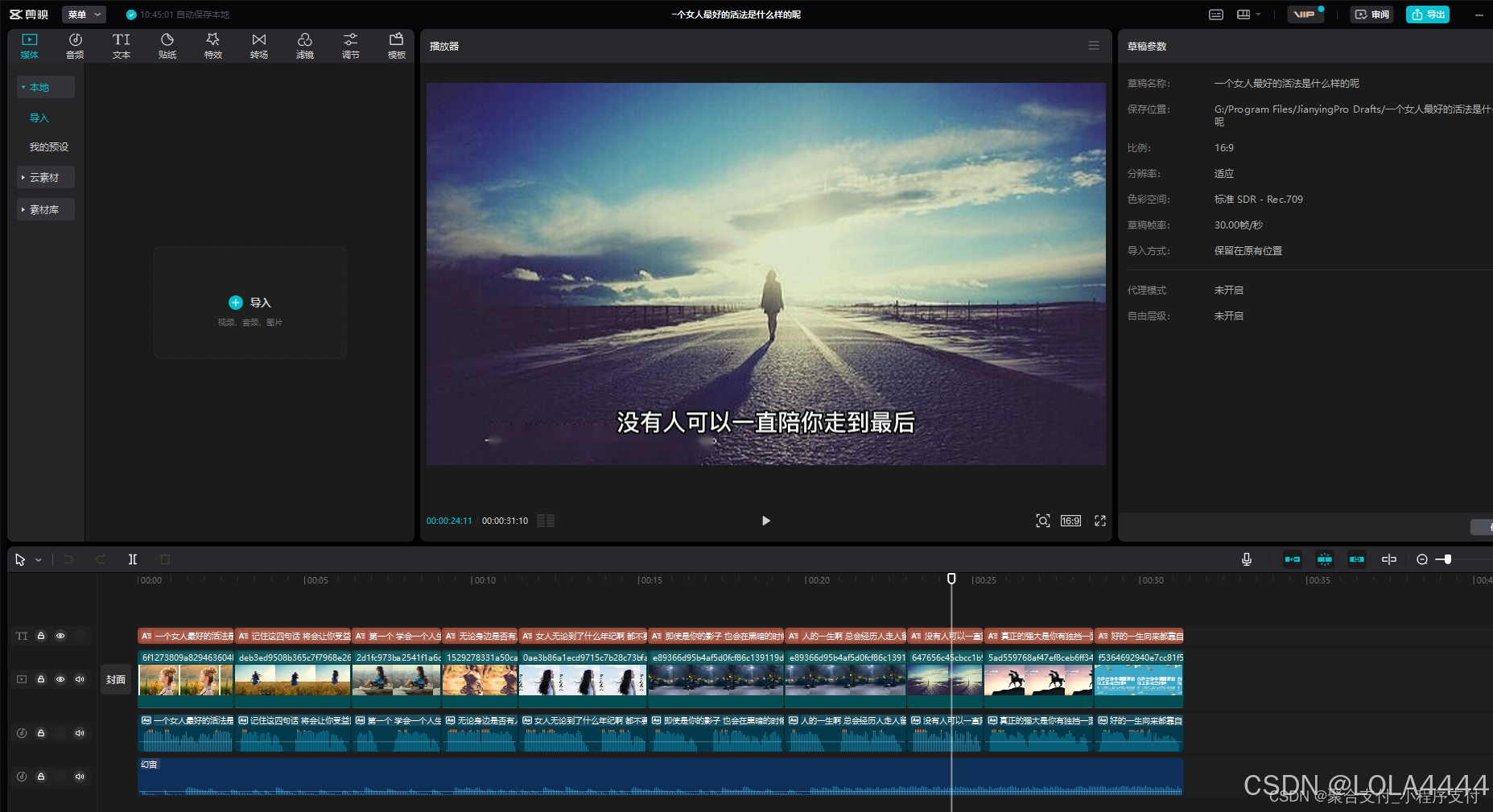Click the playhead marker on the ruler
This screenshot has width=1493, height=812.
(951, 579)
